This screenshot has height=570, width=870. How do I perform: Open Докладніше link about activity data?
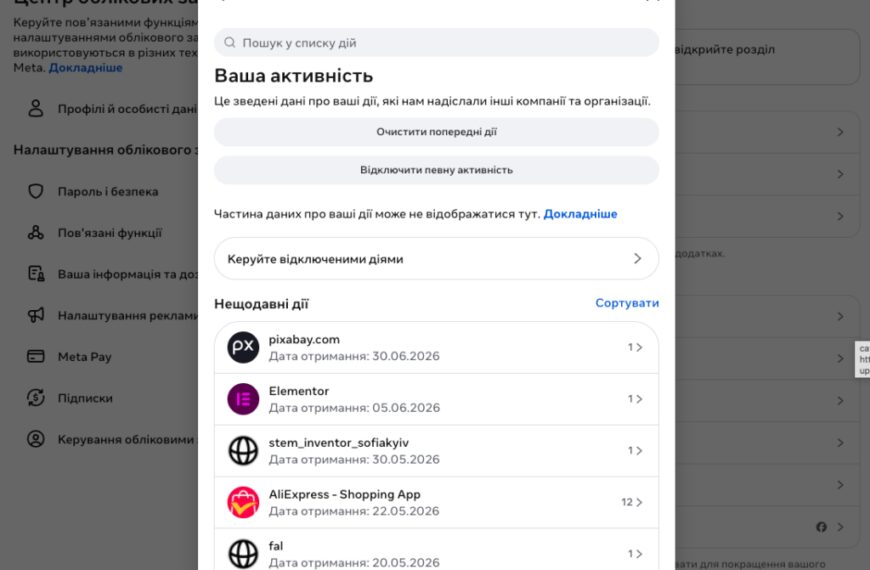point(580,214)
